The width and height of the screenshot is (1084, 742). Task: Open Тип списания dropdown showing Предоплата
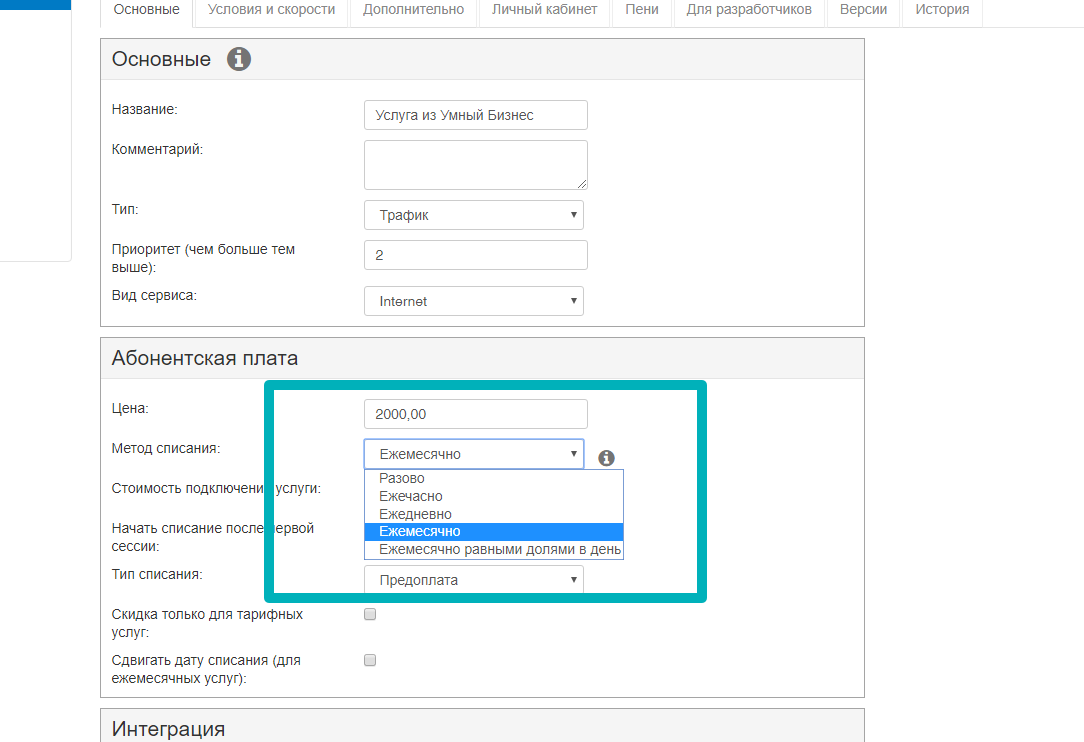(473, 580)
